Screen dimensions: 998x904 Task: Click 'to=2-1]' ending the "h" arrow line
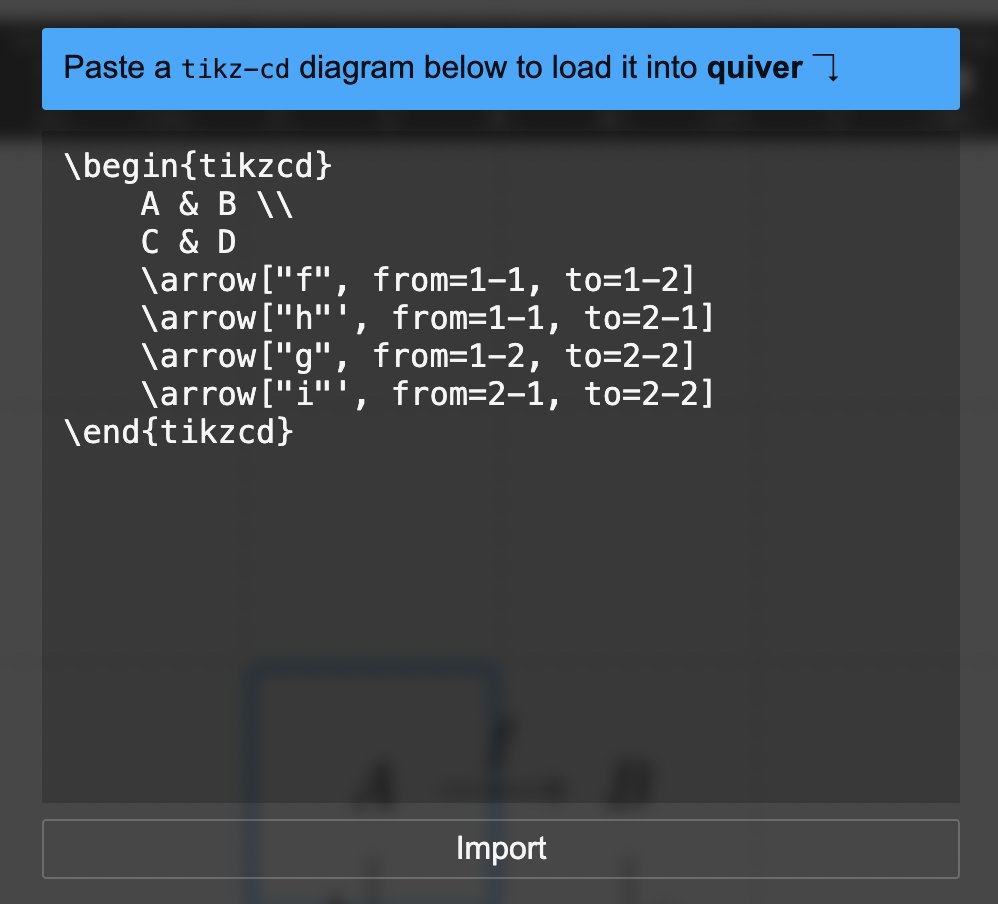click(x=649, y=318)
